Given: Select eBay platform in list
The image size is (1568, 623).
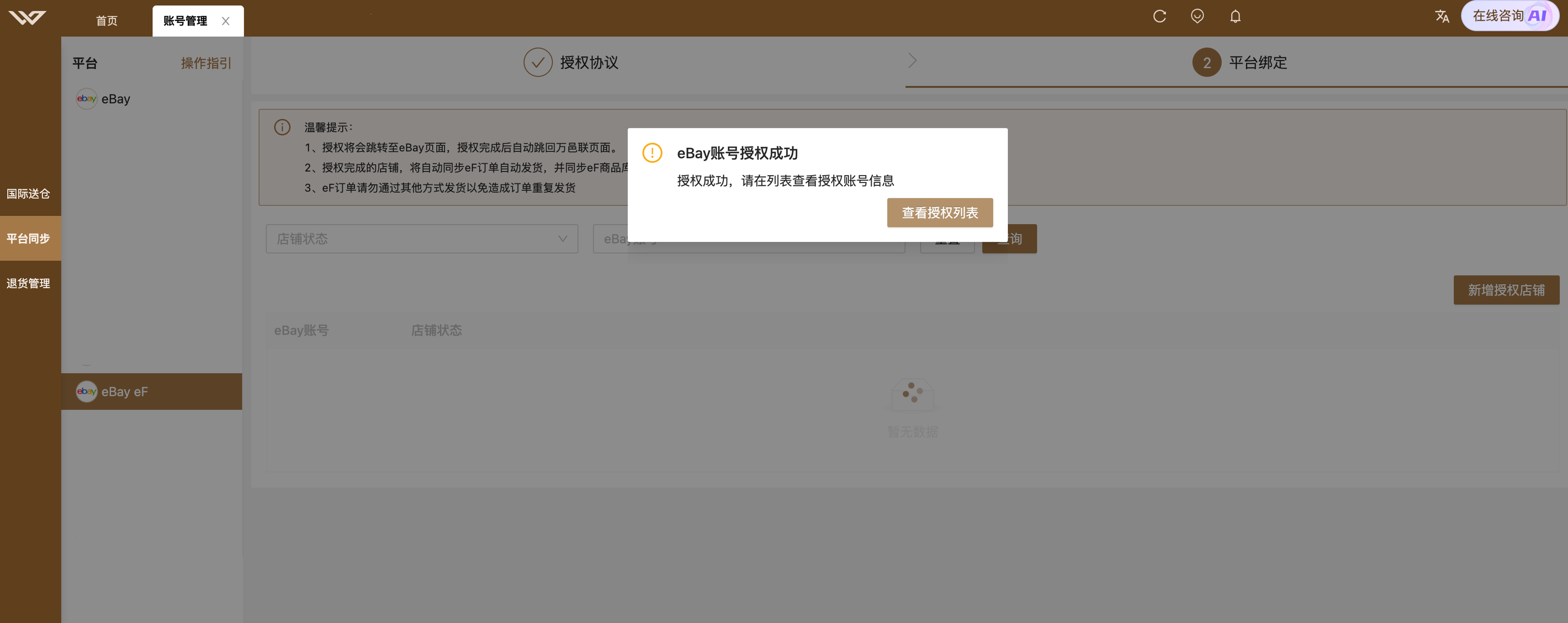Looking at the screenshot, I should [151, 99].
